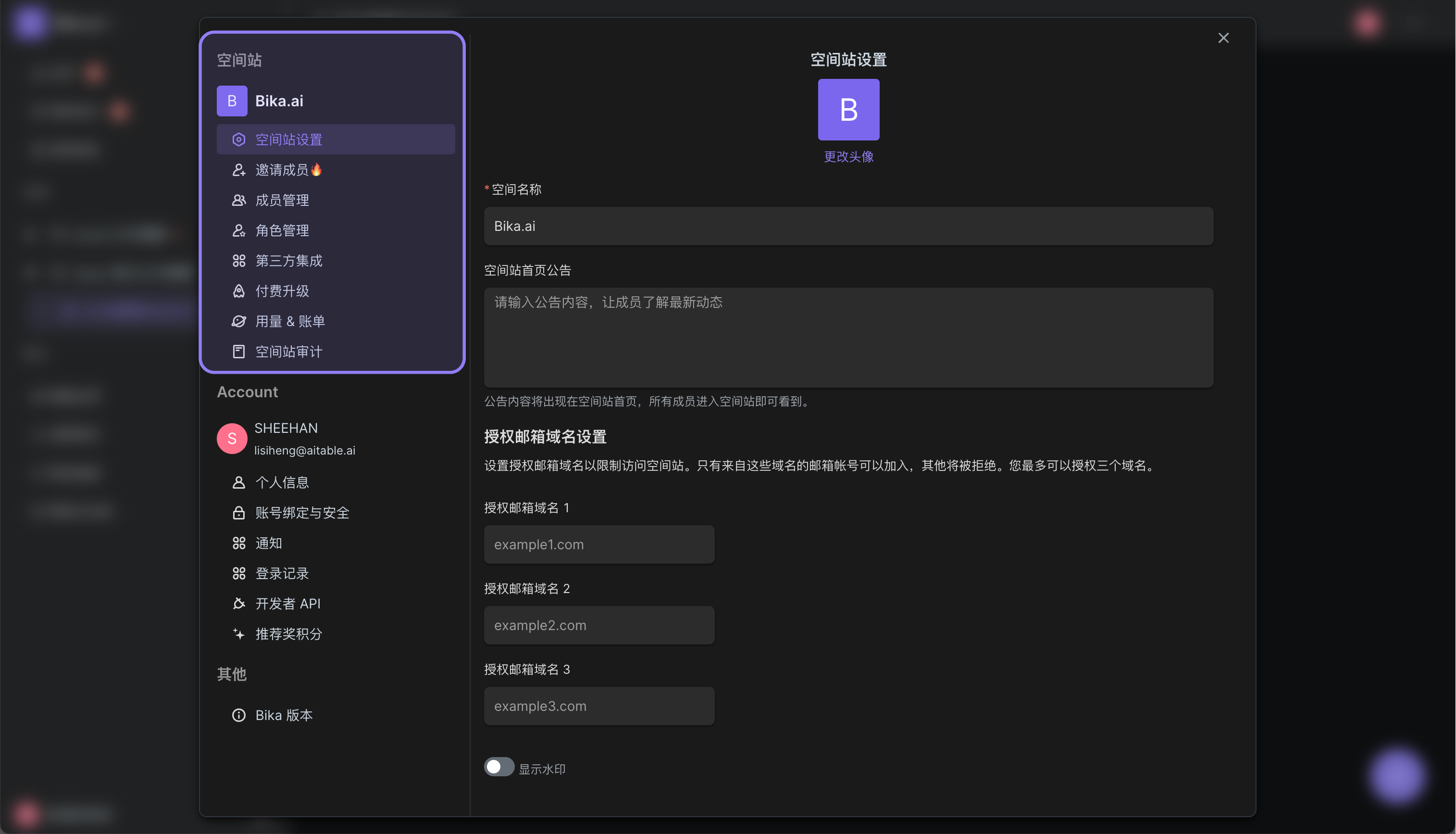
Task: Click the 通知 grid icon
Action: coord(238,543)
